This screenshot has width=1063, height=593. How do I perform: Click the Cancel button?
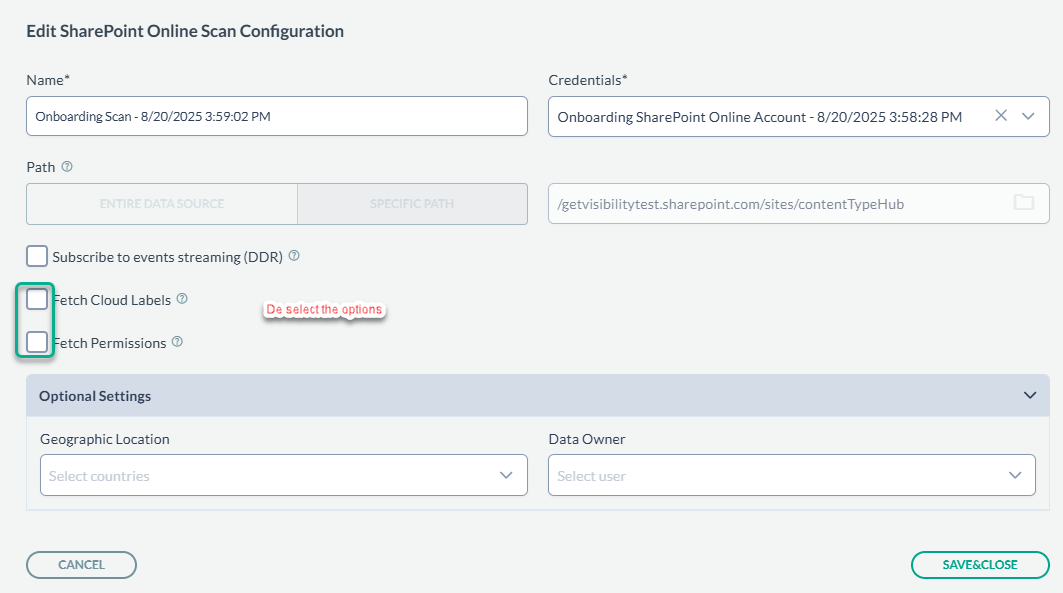click(x=81, y=565)
